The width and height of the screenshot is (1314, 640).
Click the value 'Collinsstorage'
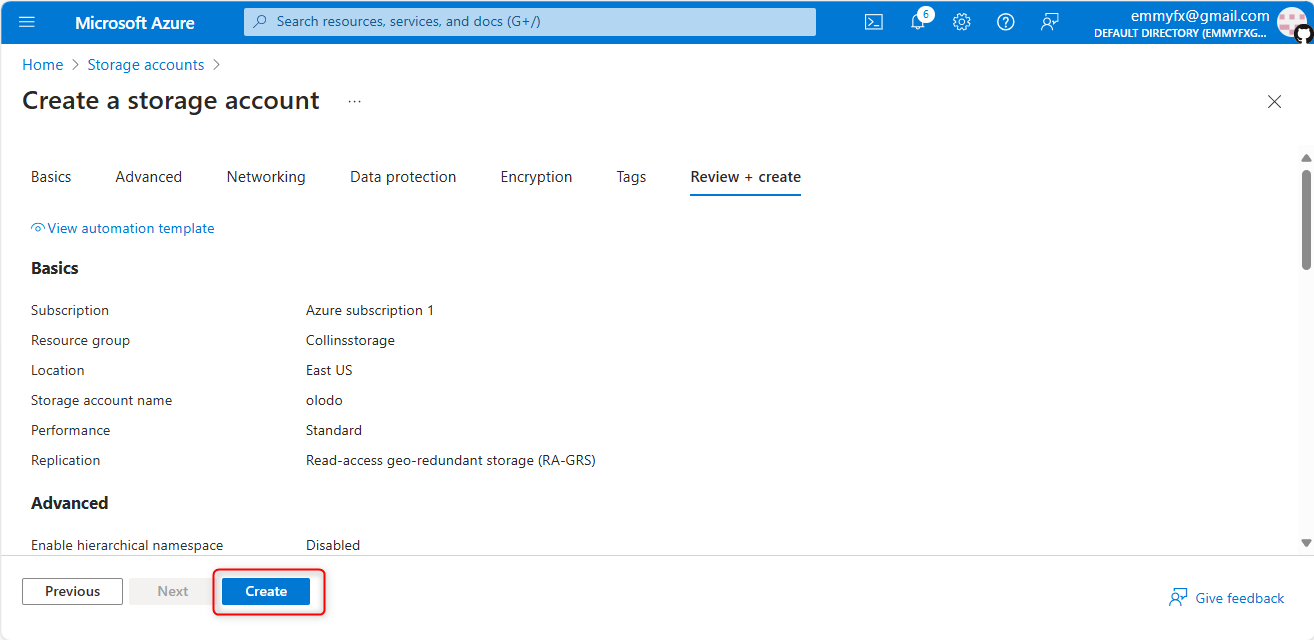pyautogui.click(x=350, y=340)
